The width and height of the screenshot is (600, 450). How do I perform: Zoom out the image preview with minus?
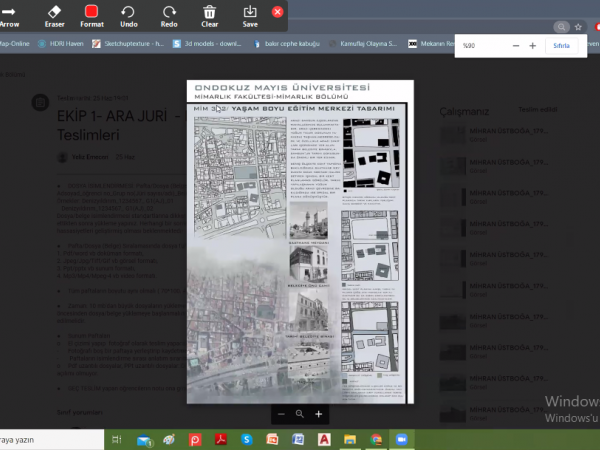coord(281,414)
